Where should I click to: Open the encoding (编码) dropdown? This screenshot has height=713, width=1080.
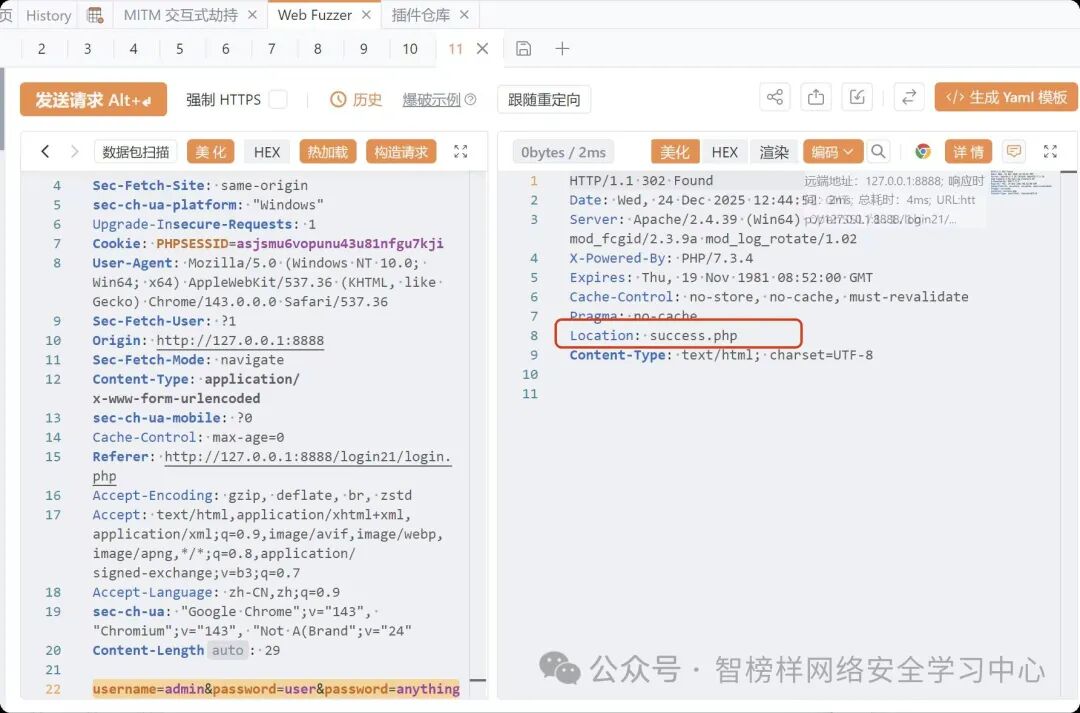(832, 152)
